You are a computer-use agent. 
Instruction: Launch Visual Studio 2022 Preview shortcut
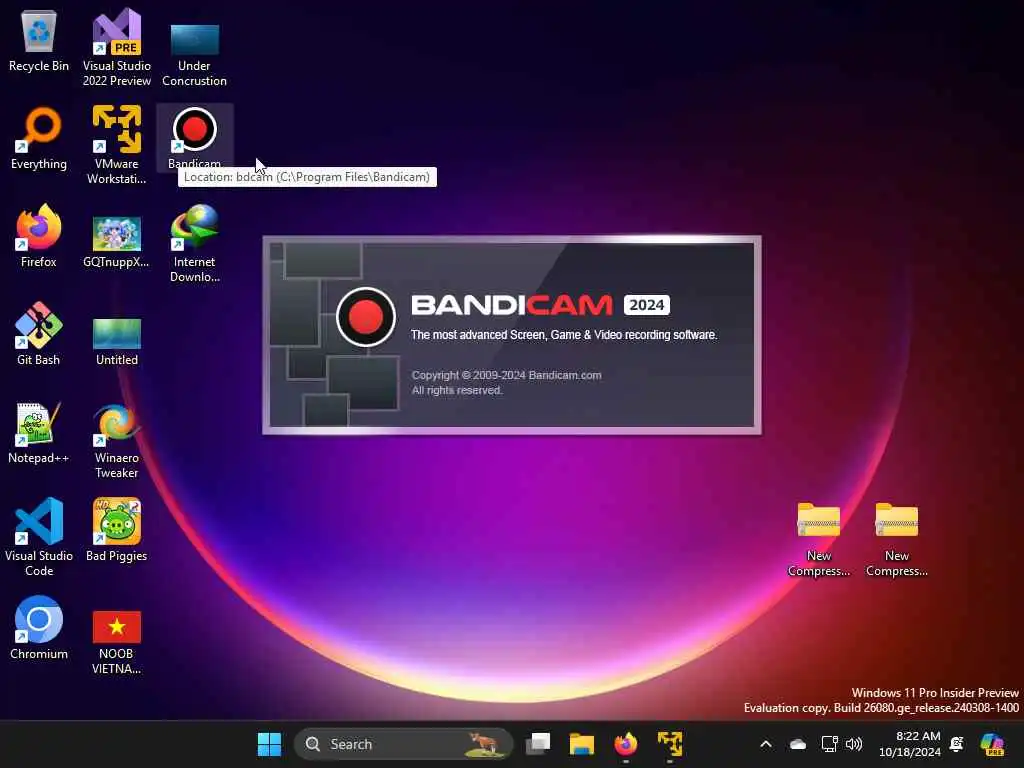tap(116, 48)
